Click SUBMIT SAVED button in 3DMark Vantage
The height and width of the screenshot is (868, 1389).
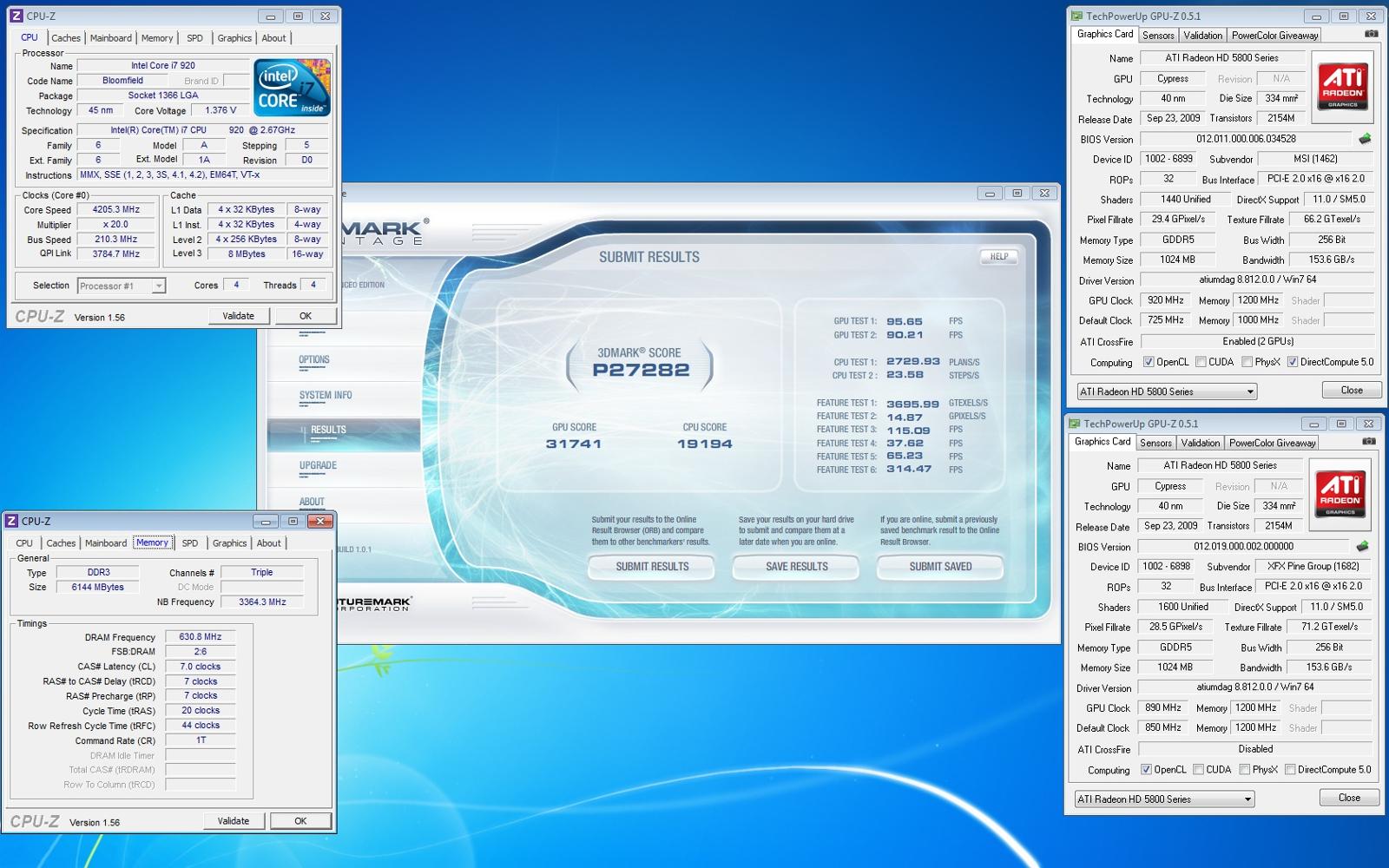point(940,567)
